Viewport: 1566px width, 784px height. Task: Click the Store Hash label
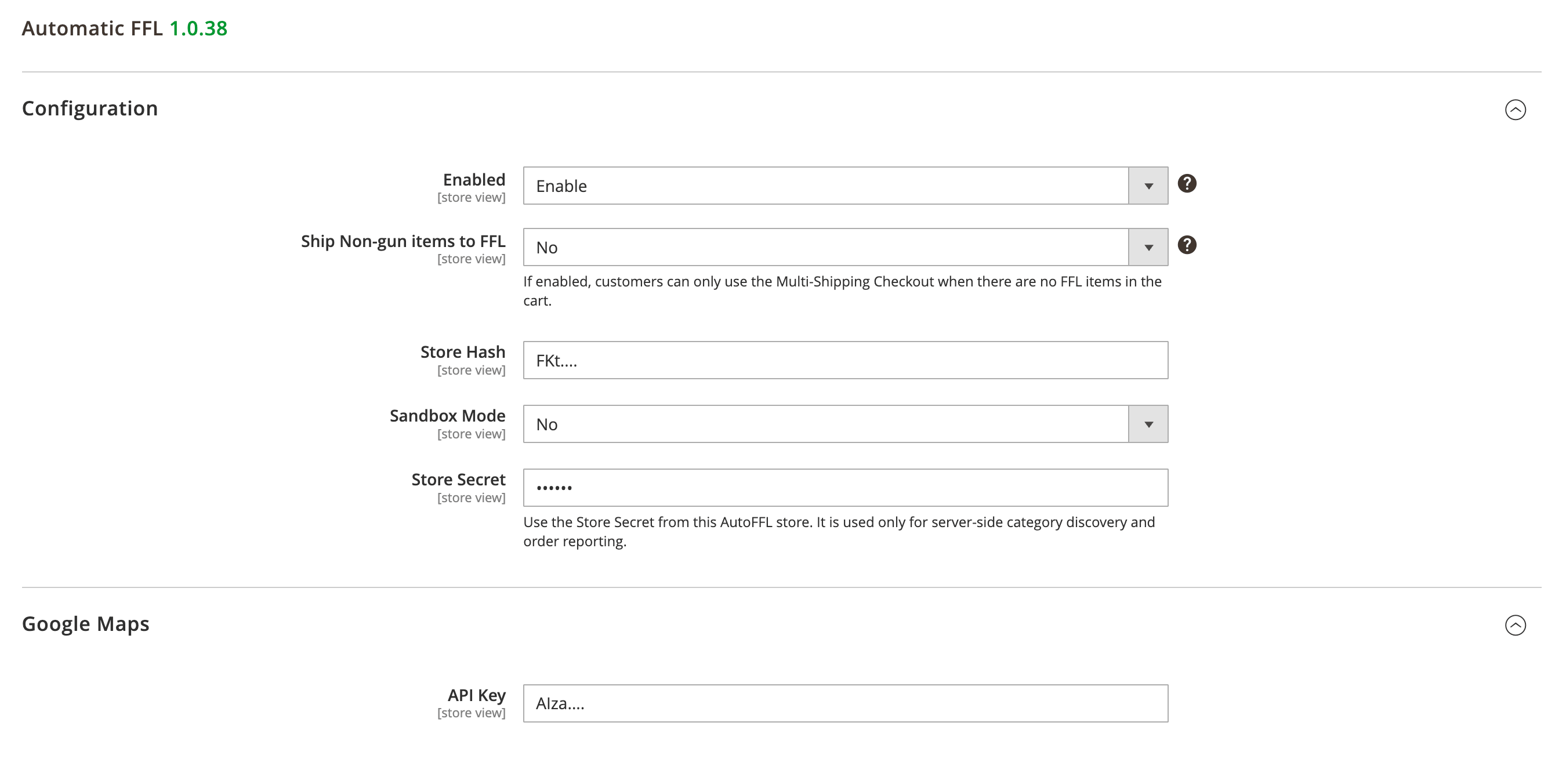[x=463, y=351]
